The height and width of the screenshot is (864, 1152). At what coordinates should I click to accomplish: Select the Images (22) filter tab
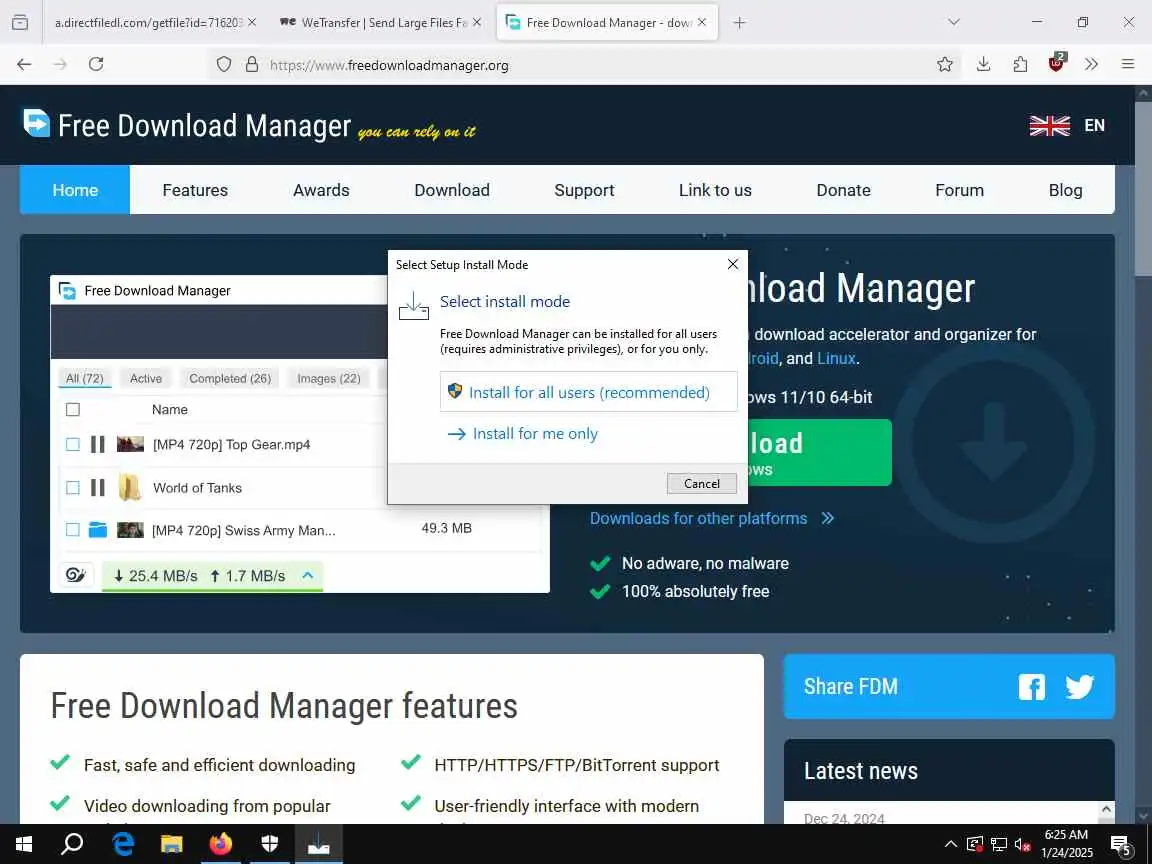(x=328, y=378)
